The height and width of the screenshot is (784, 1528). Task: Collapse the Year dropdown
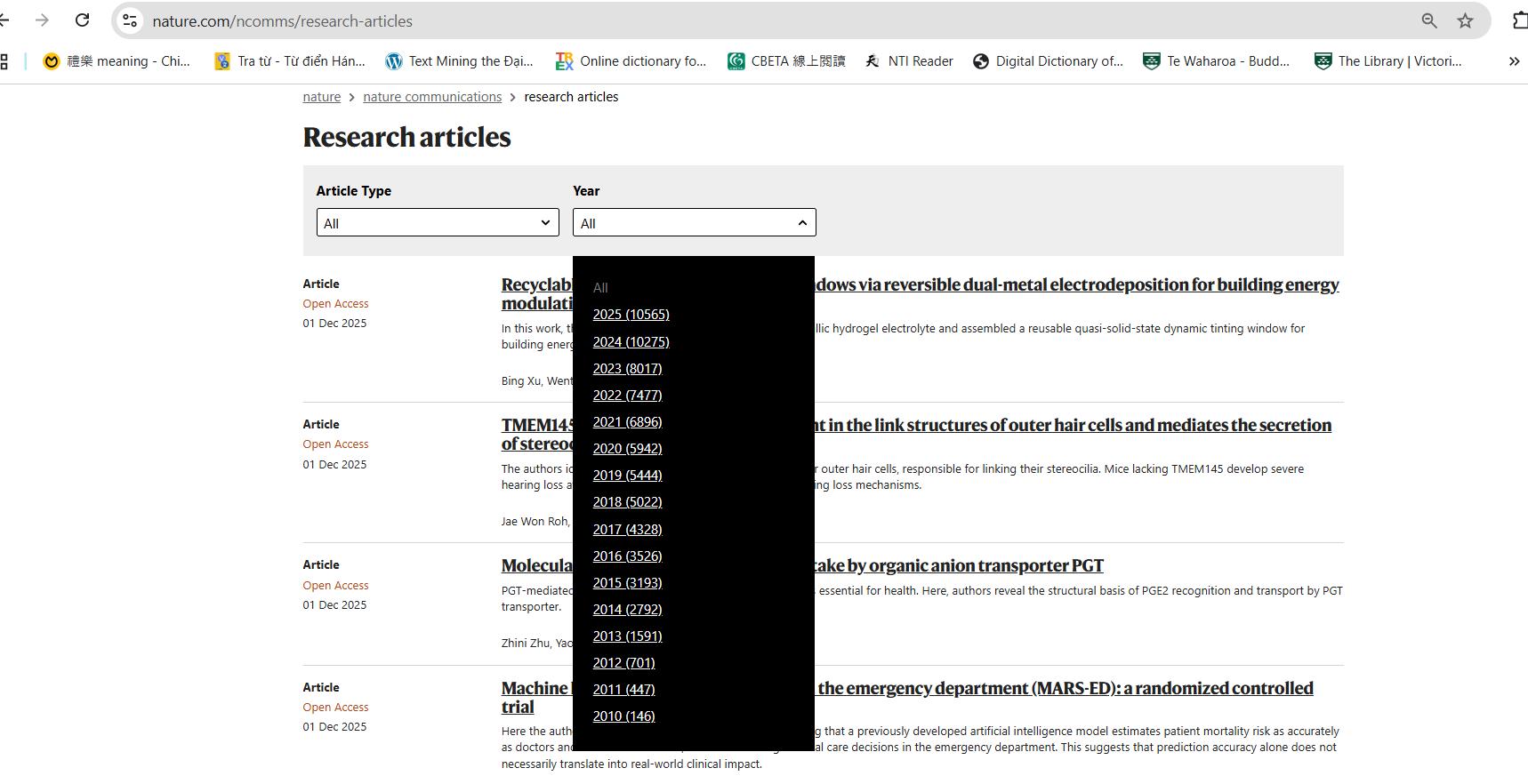coord(694,223)
